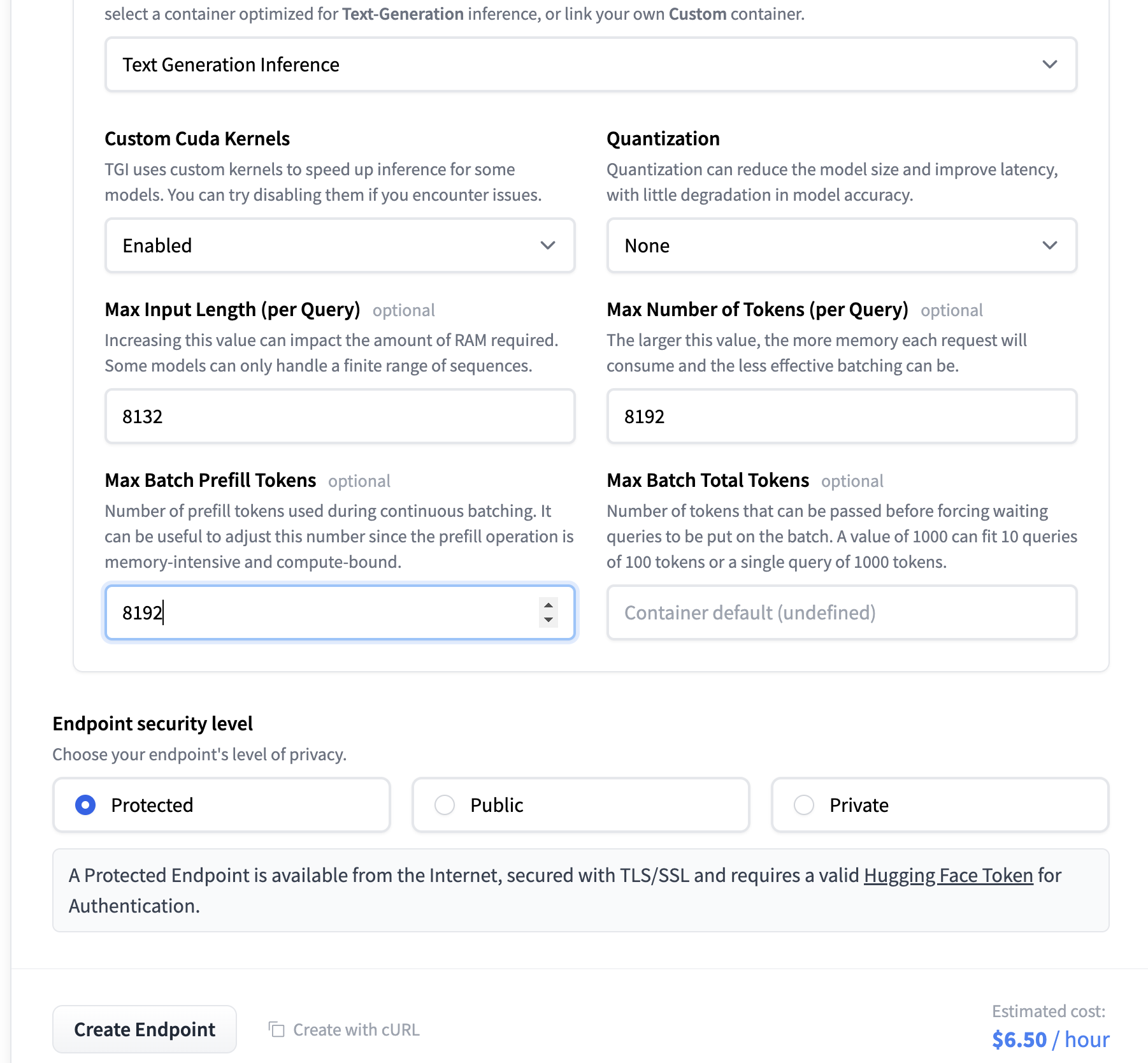This screenshot has width=1148, height=1063.
Task: Expand the Custom Cuda Kernels Enabled dropdown
Action: 339,245
